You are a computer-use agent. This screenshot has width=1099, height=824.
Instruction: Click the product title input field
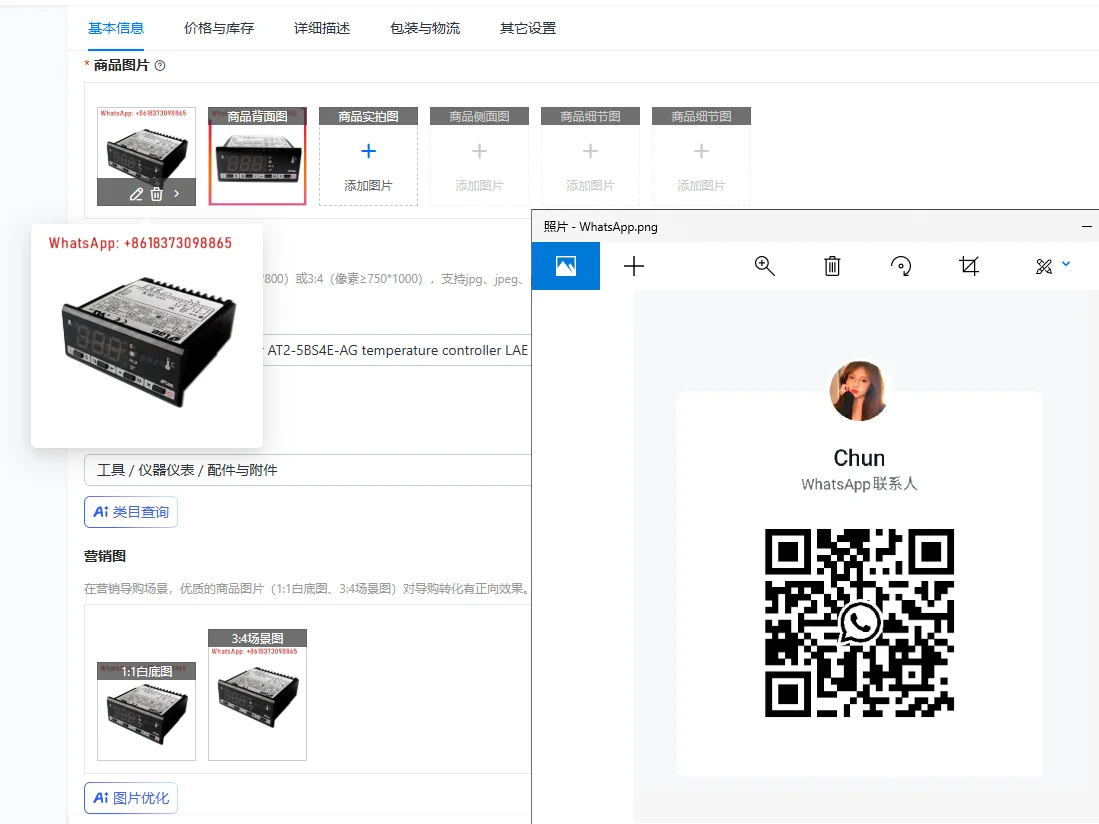pyautogui.click(x=397, y=350)
